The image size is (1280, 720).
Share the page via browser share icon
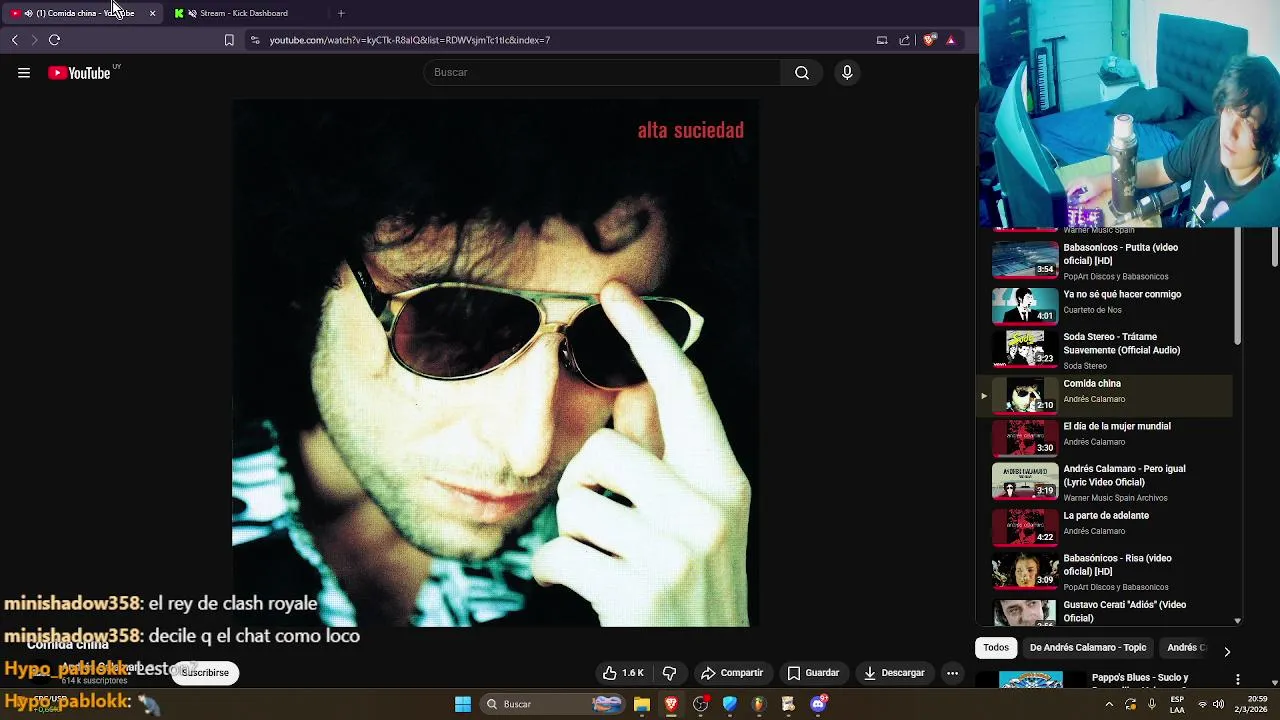tap(905, 40)
